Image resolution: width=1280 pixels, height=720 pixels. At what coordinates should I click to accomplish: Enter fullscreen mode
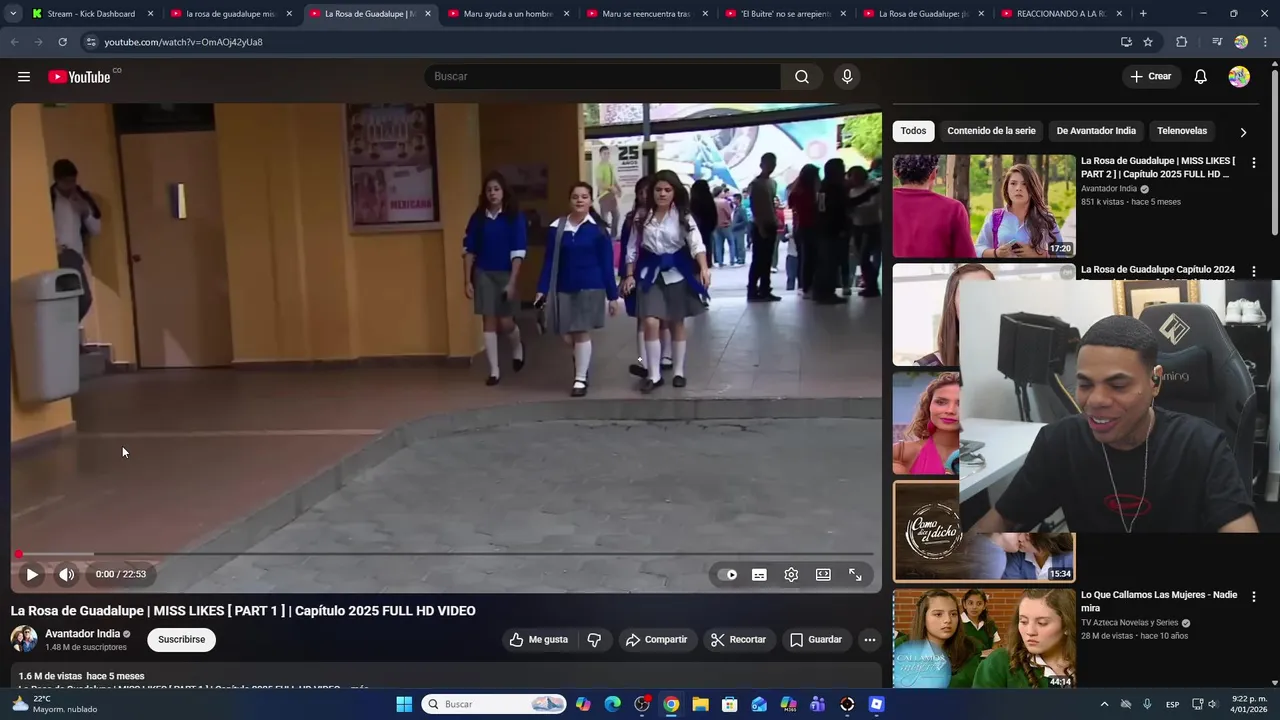(855, 575)
